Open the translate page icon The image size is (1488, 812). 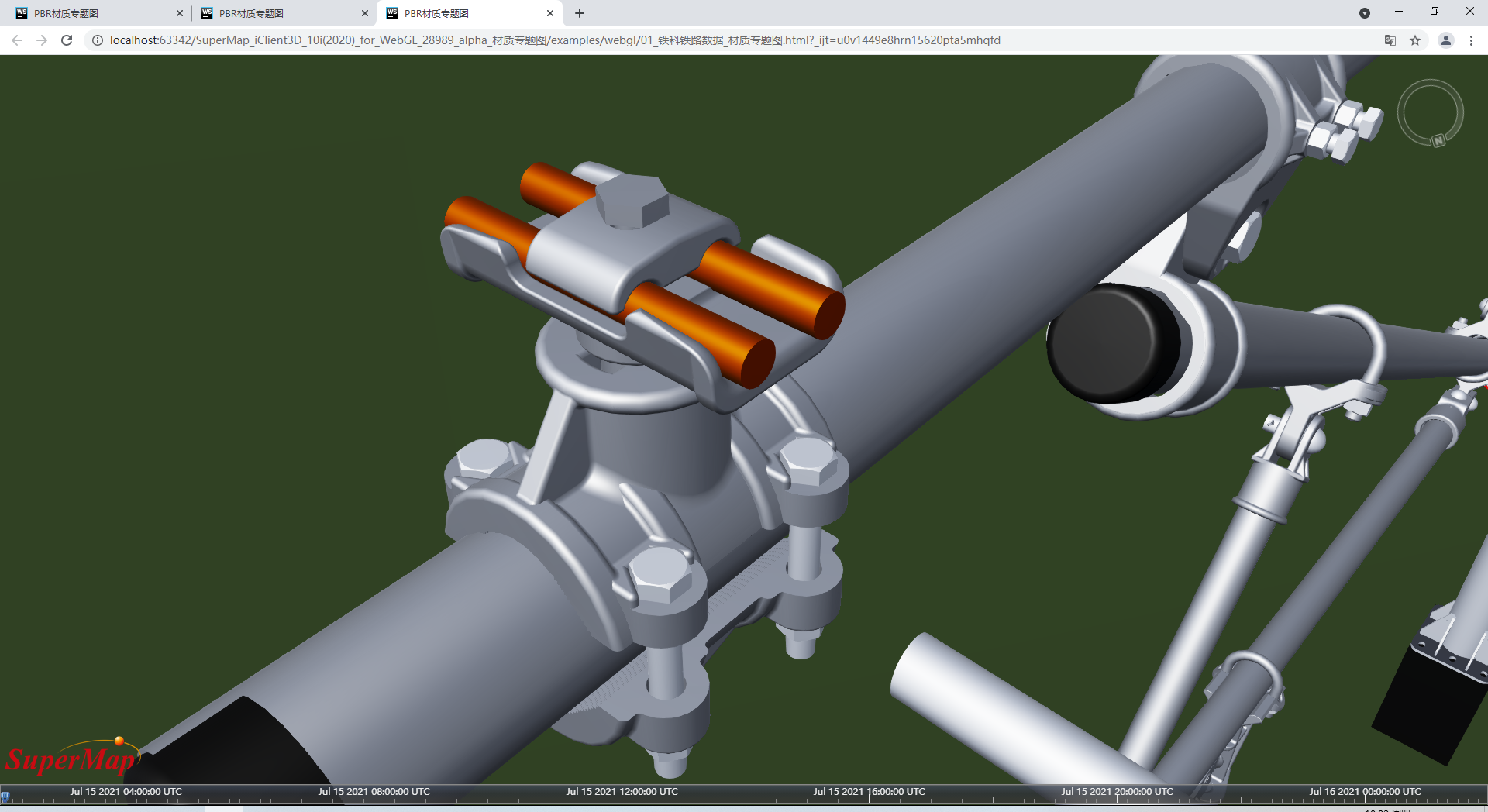(x=1390, y=40)
